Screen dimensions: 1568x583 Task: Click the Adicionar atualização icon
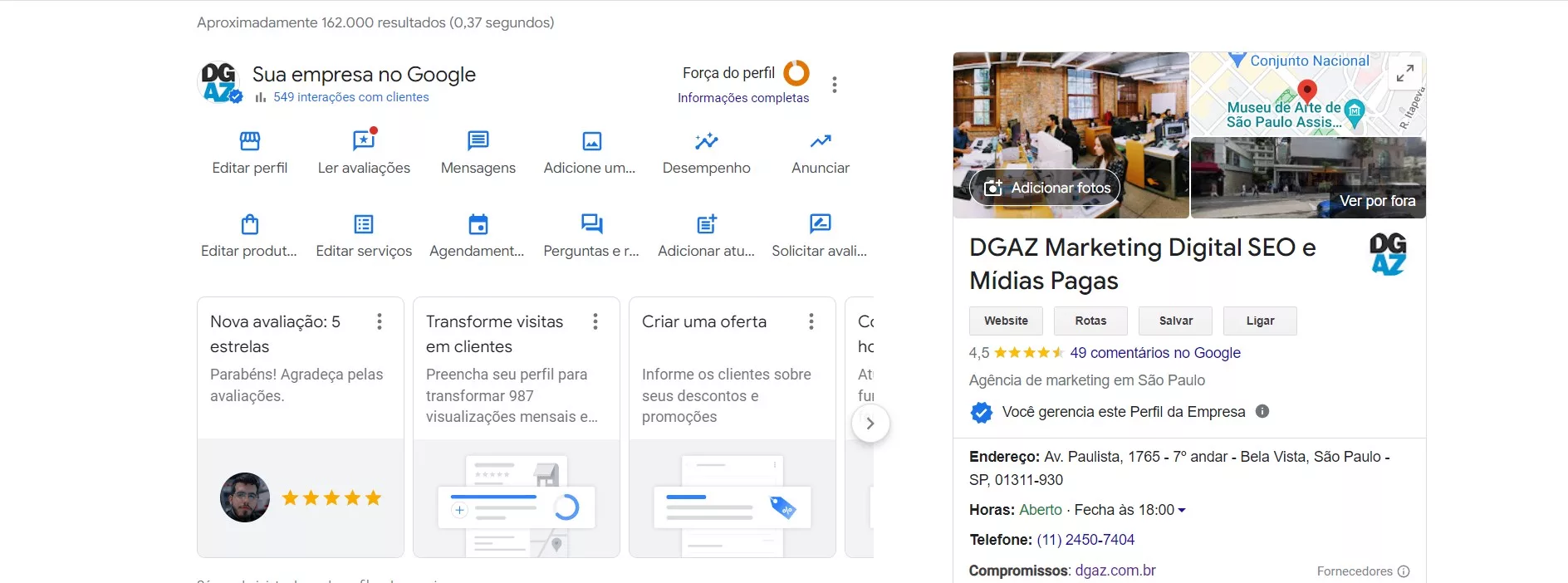point(707,223)
